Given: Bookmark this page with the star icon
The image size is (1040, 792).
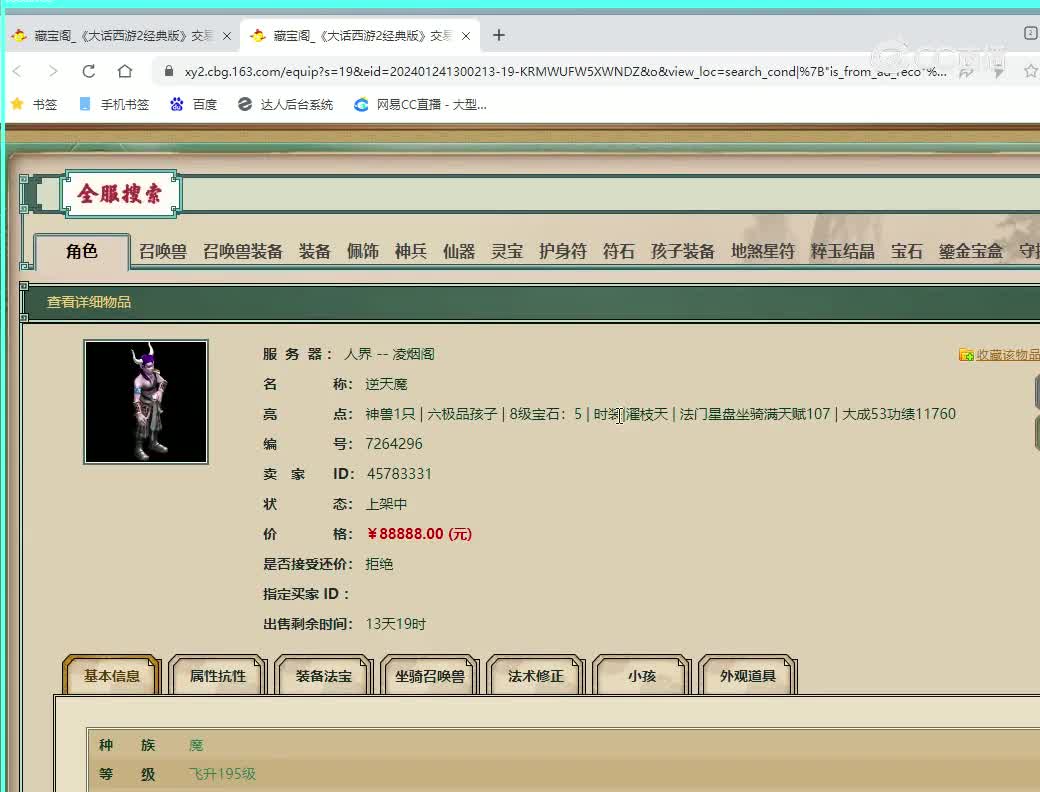Looking at the screenshot, I should pyautogui.click(x=1030, y=71).
